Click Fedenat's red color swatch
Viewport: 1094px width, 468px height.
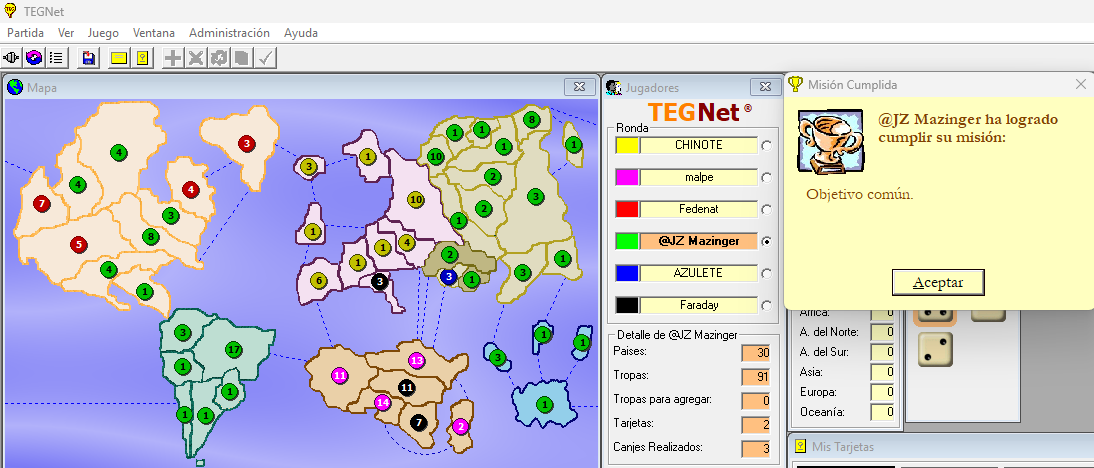pyautogui.click(x=627, y=209)
